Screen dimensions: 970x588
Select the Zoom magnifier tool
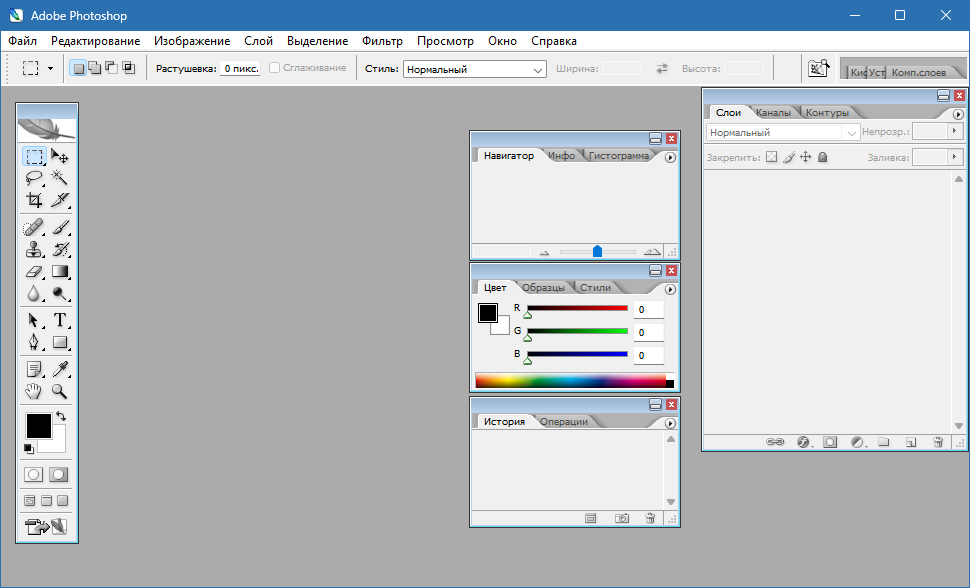60,391
